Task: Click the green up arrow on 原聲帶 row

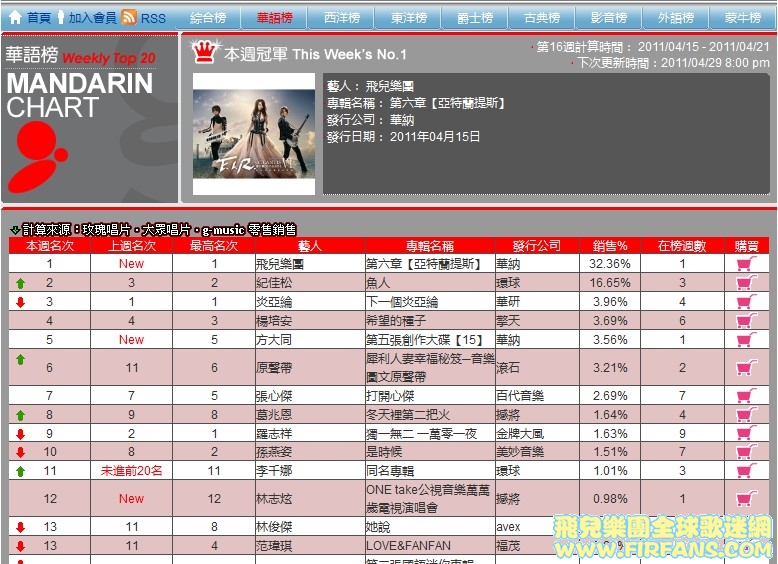Action: tap(20, 359)
